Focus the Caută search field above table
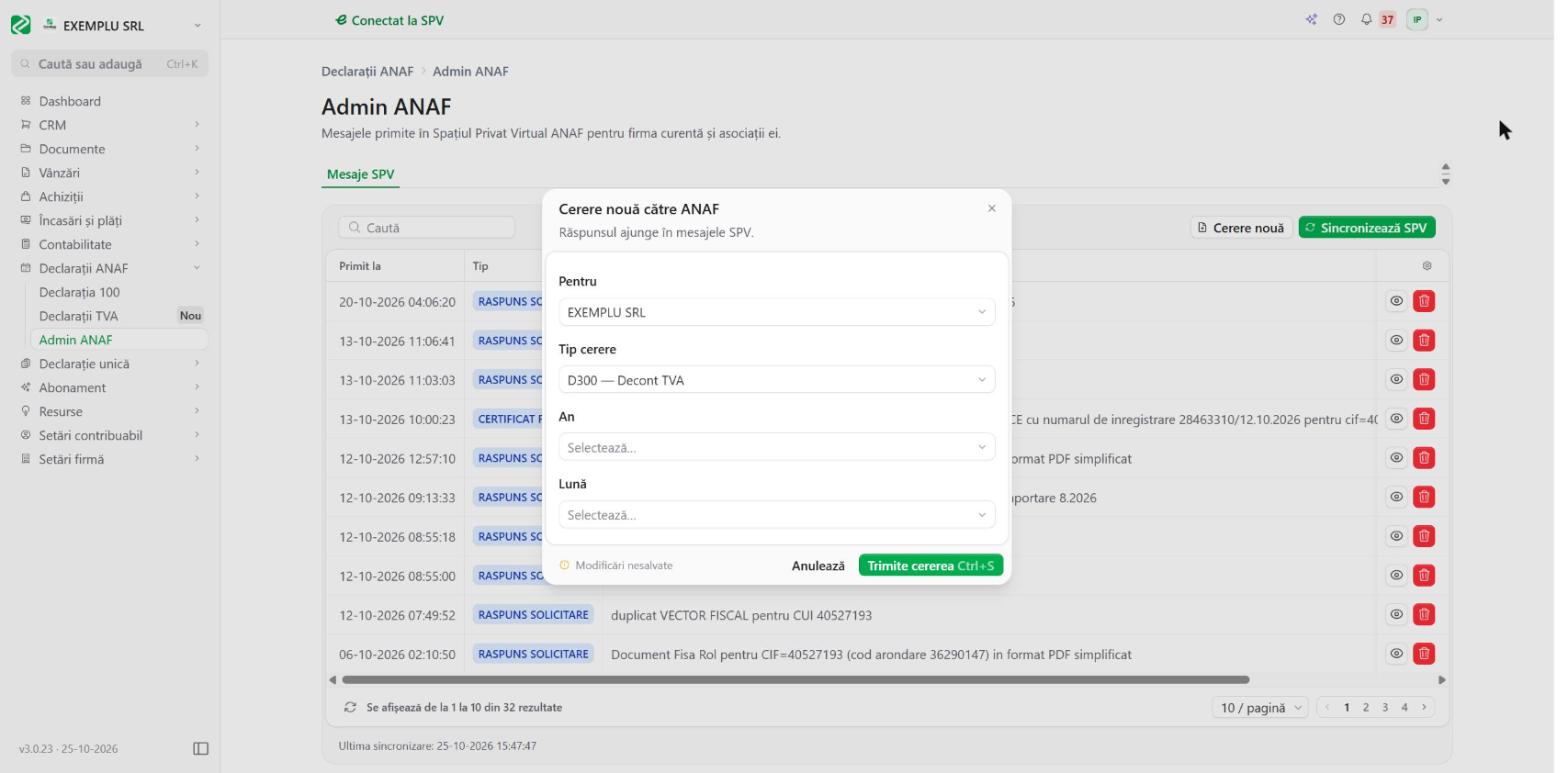Viewport: 1568px width, 773px height. (x=426, y=228)
